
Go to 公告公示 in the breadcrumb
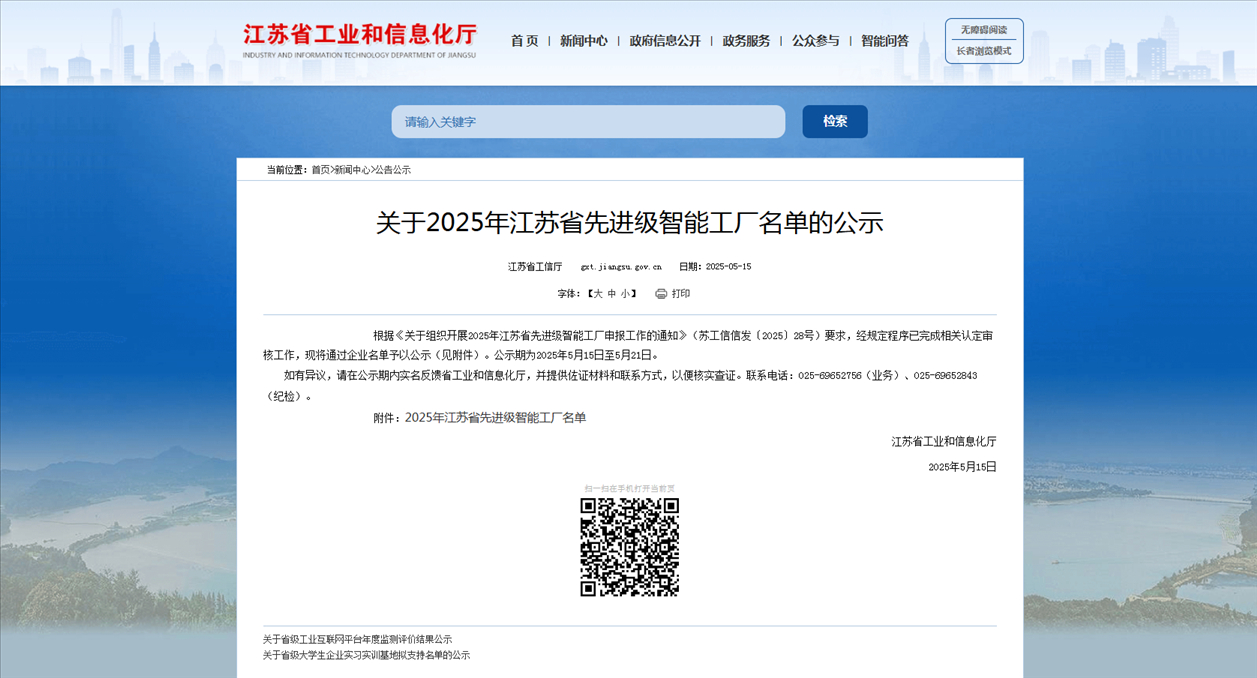tap(393, 170)
